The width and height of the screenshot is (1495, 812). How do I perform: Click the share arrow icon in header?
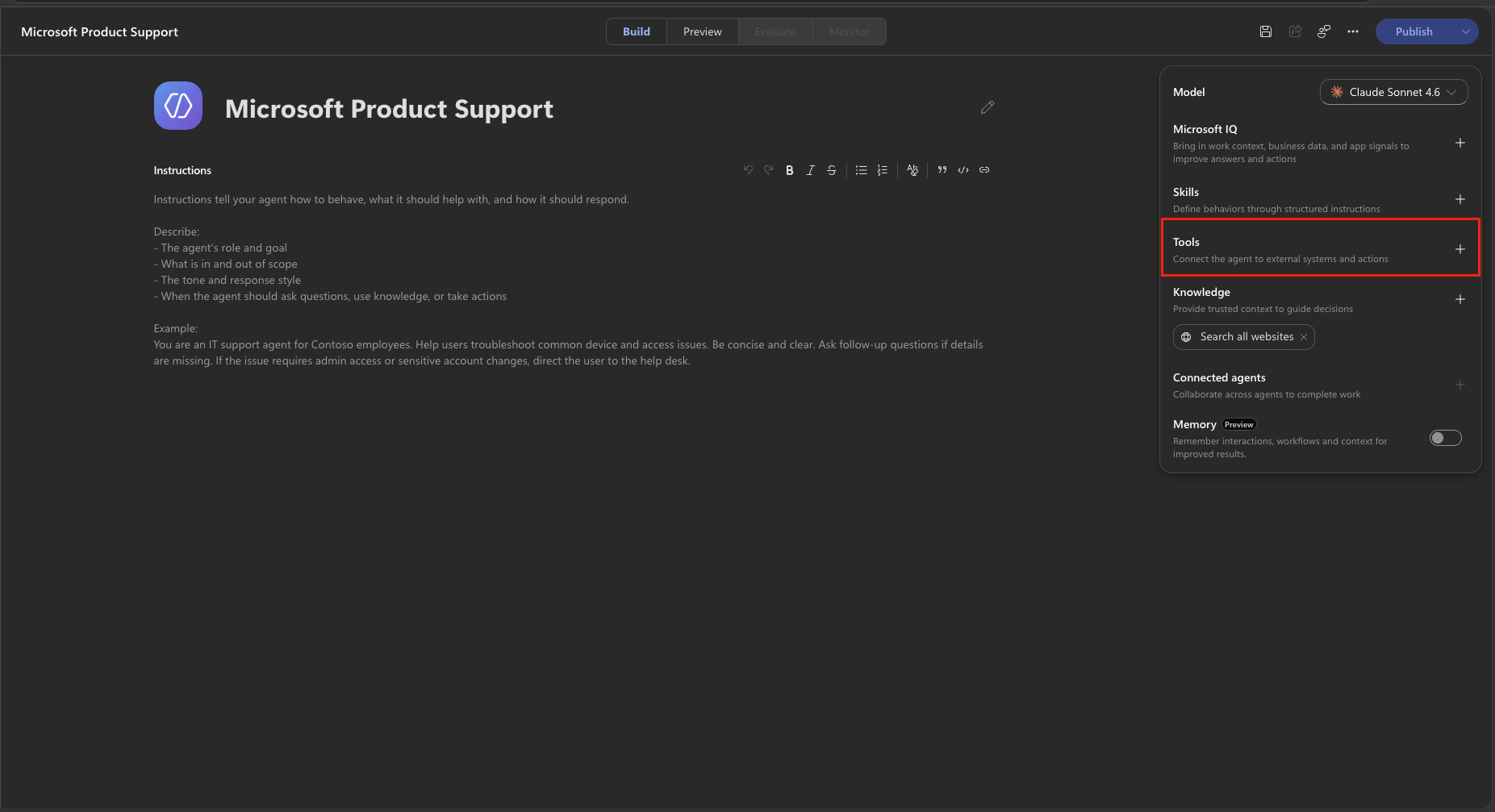[x=1295, y=31]
